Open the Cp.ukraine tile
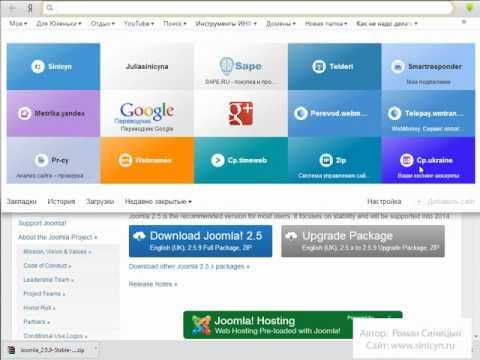 click(x=428, y=160)
